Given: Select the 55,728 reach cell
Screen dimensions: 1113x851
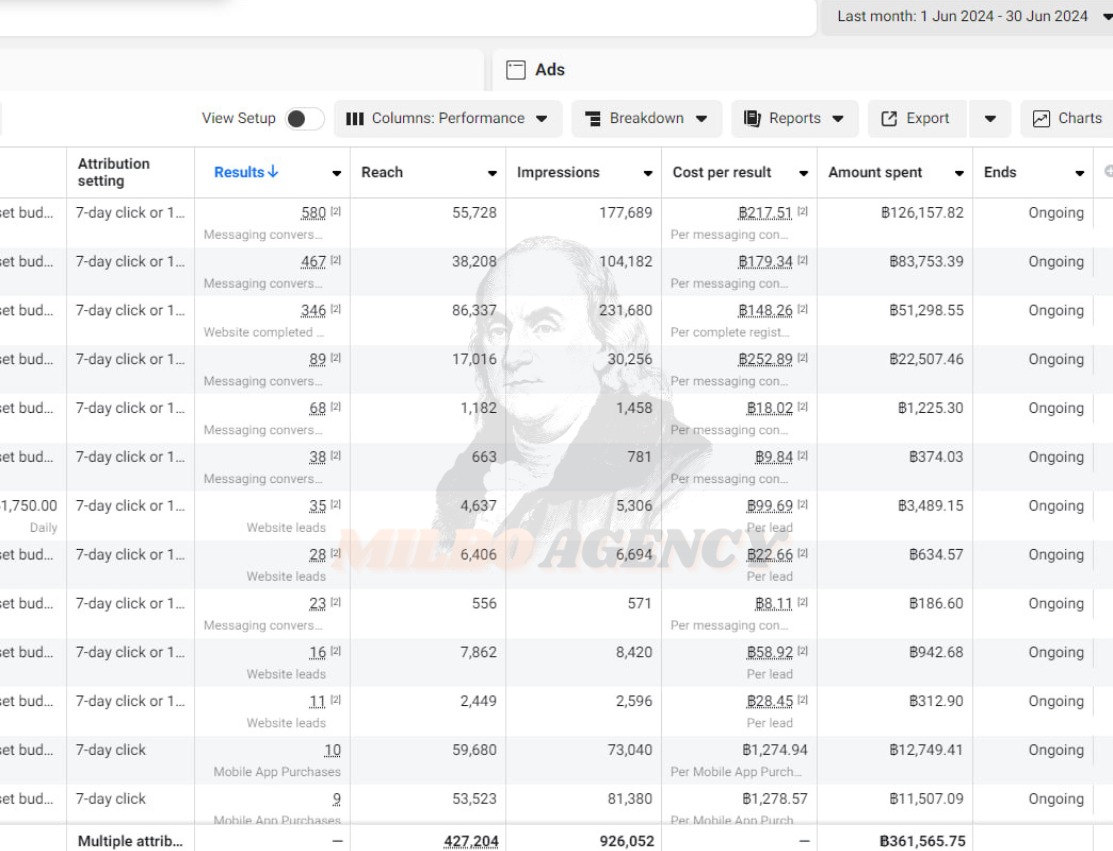Looking at the screenshot, I should click(x=474, y=213).
